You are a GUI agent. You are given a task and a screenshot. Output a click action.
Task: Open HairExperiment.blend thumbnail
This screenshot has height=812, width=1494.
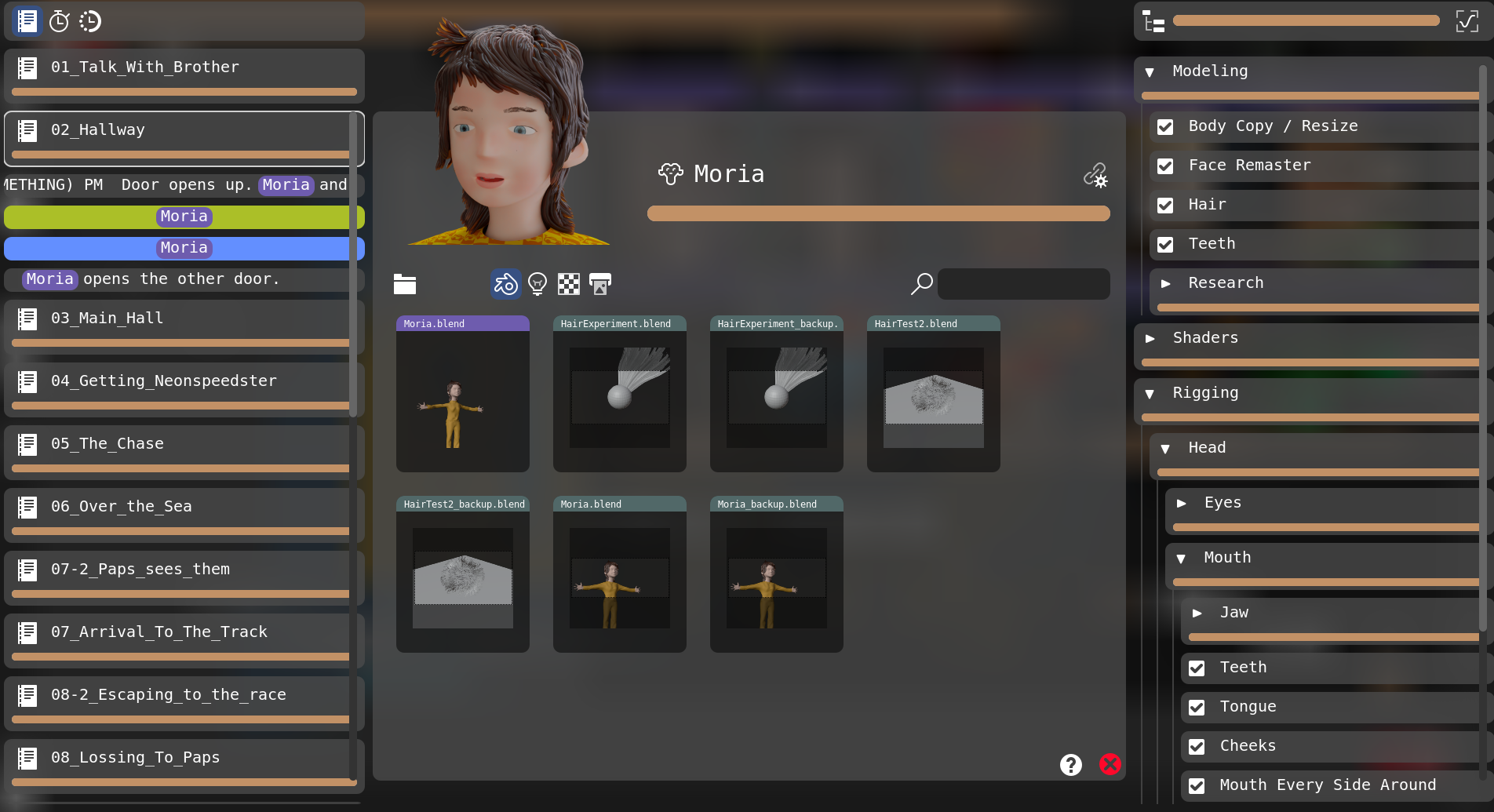[x=620, y=394]
